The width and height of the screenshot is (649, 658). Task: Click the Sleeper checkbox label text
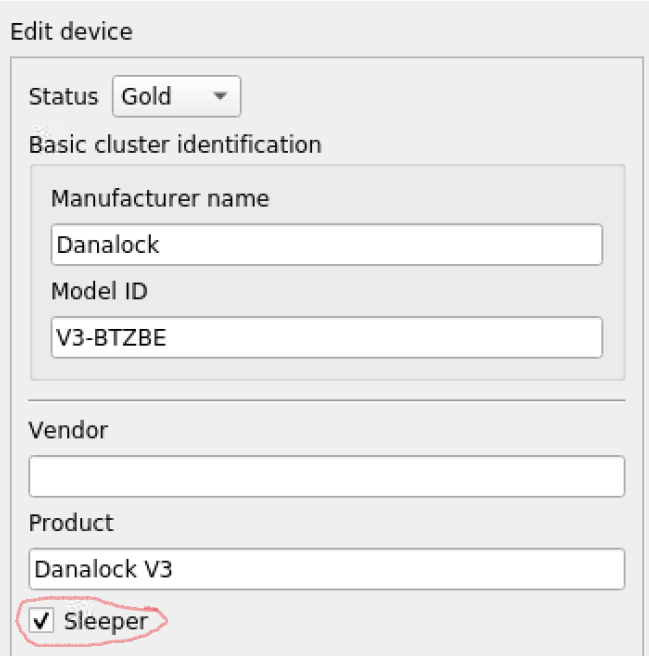pos(105,622)
